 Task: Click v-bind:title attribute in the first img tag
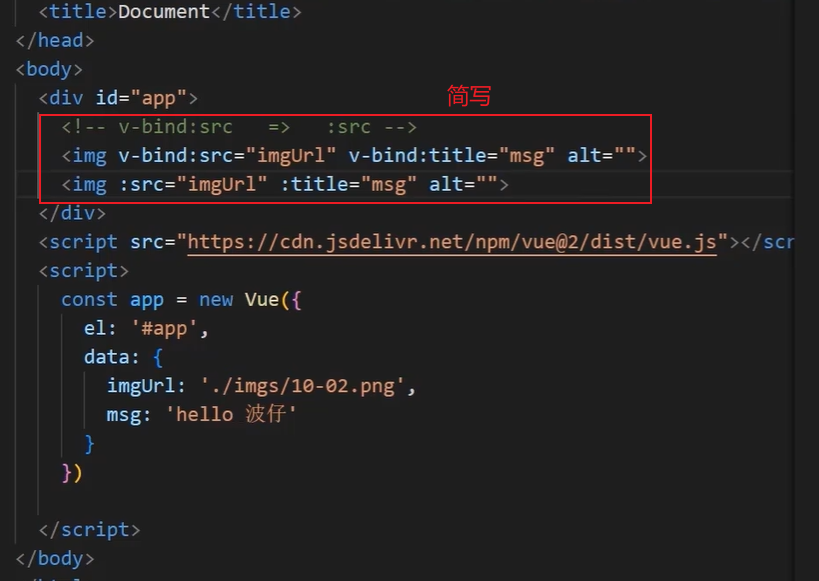[x=417, y=156]
